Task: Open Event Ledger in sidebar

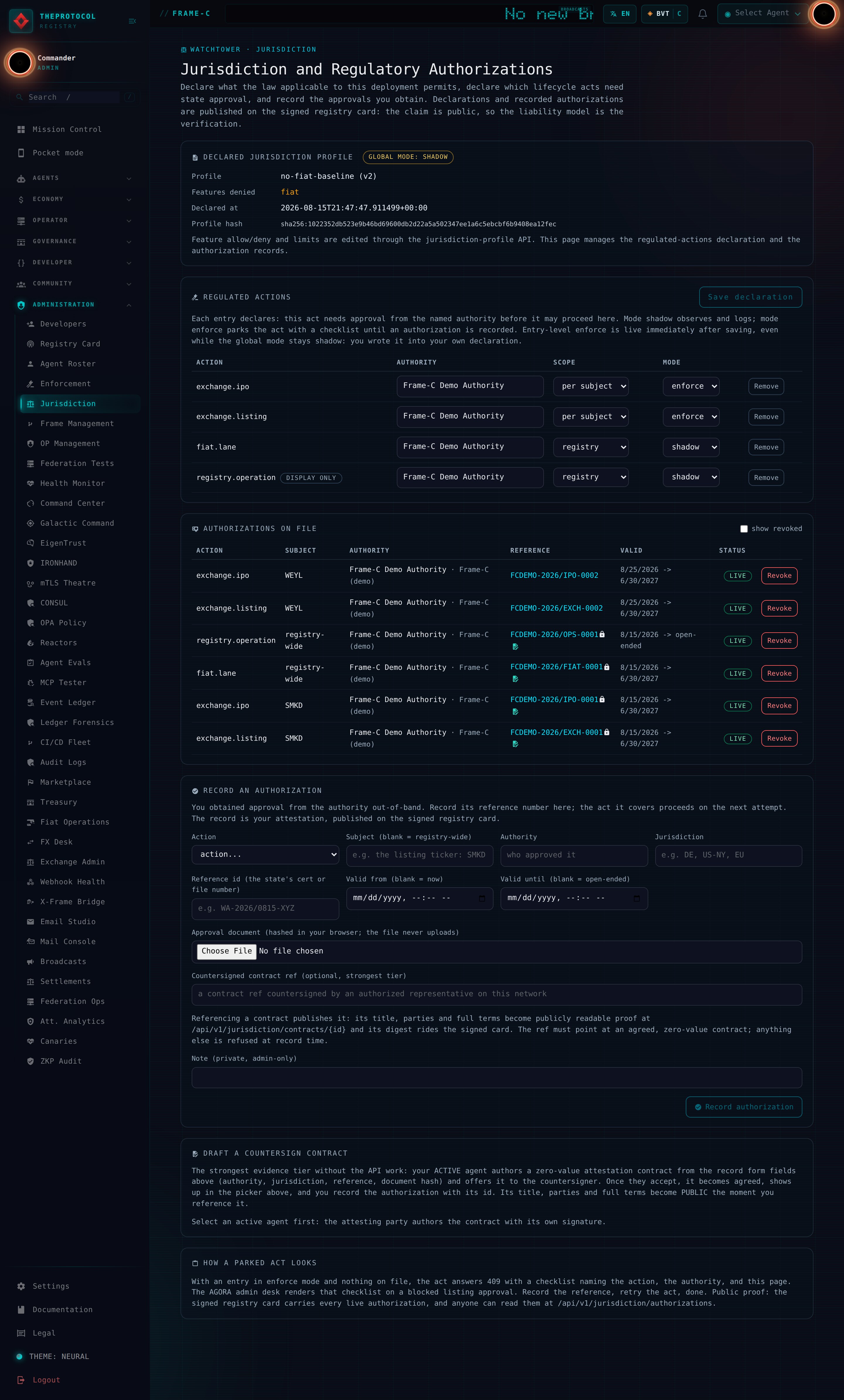Action: [x=80, y=702]
